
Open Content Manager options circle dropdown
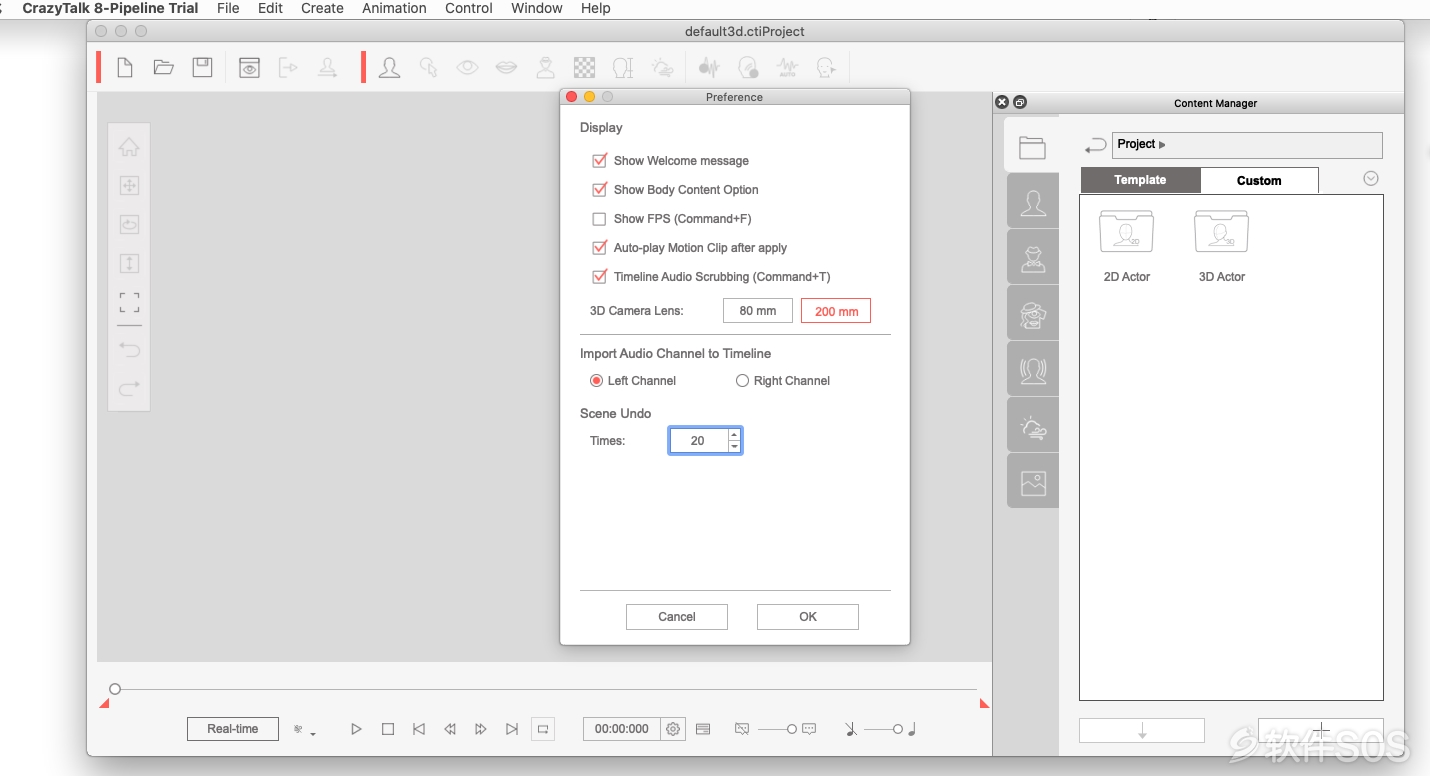click(x=1371, y=178)
